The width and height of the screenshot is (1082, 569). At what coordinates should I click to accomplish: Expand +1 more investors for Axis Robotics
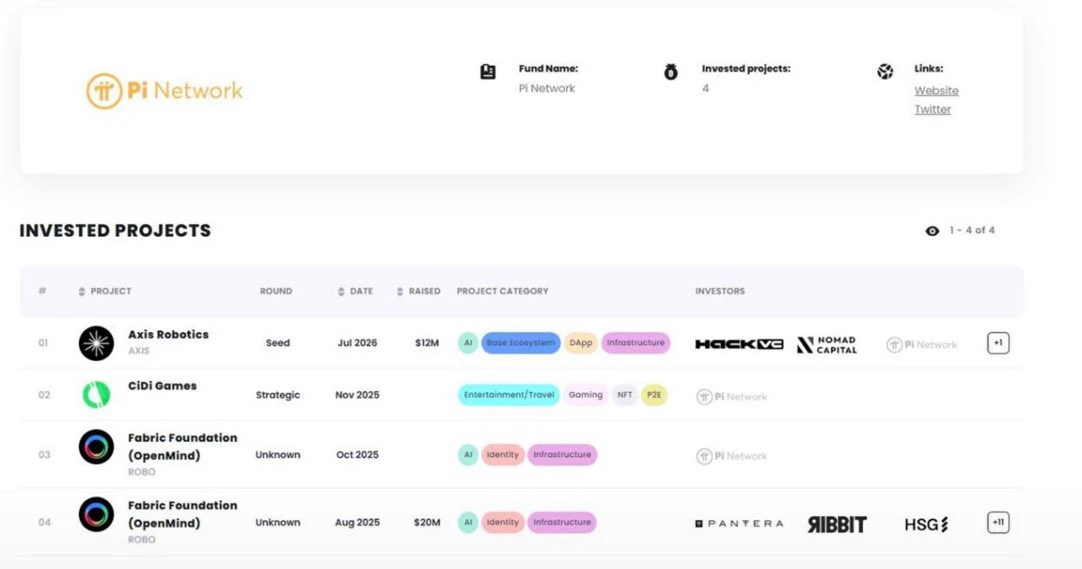[x=998, y=343]
